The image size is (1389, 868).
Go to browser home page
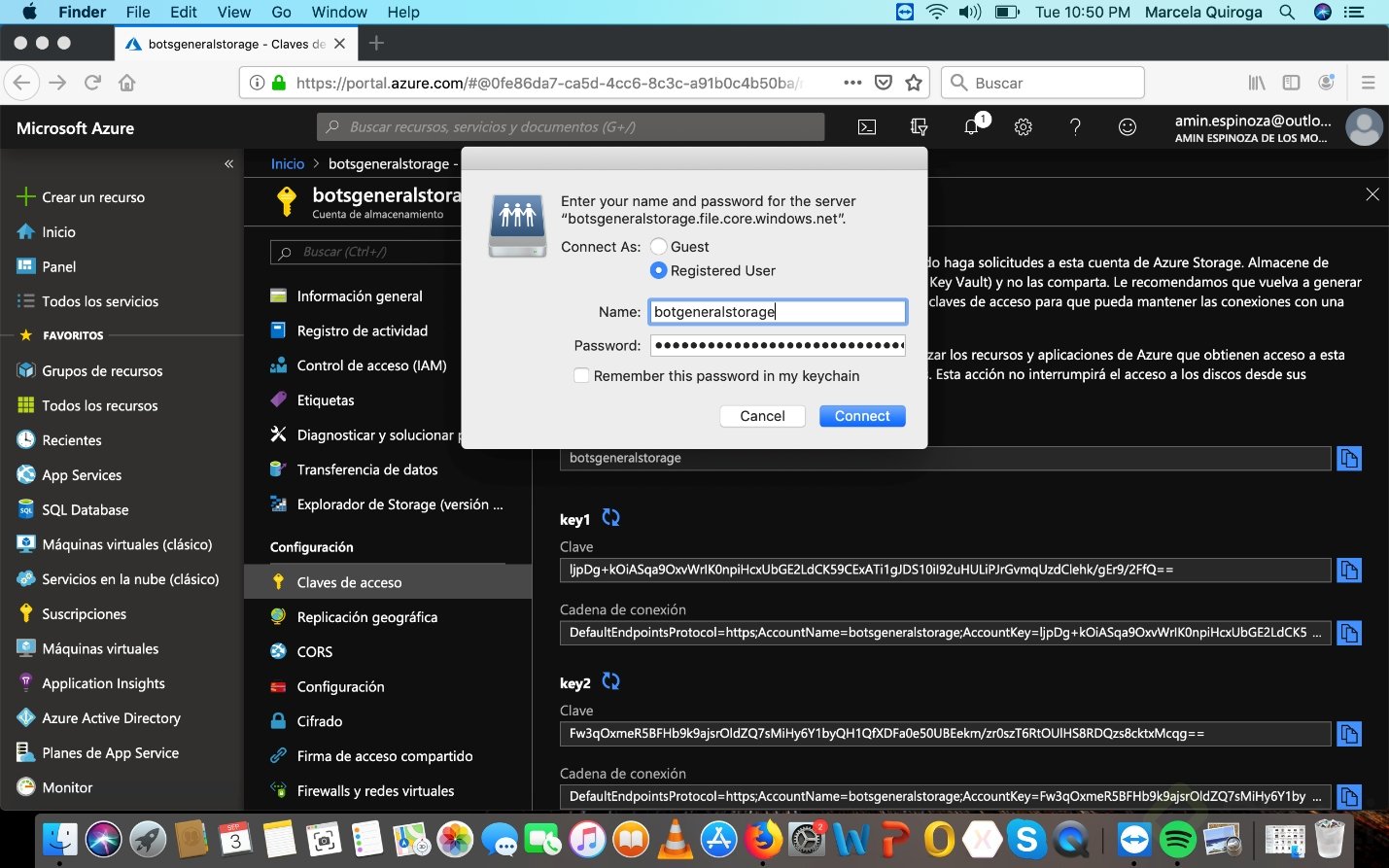pos(126,83)
